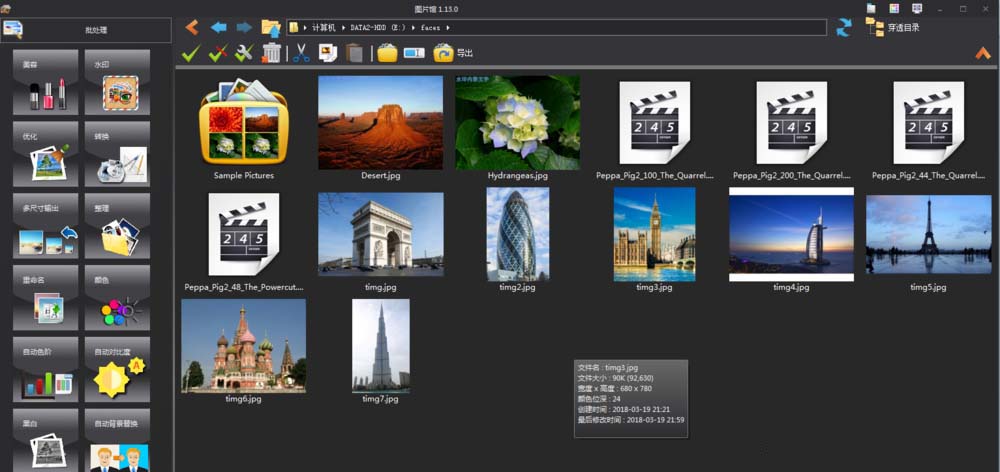Select the timg6.jpg cathedral thumbnail

coord(244,346)
